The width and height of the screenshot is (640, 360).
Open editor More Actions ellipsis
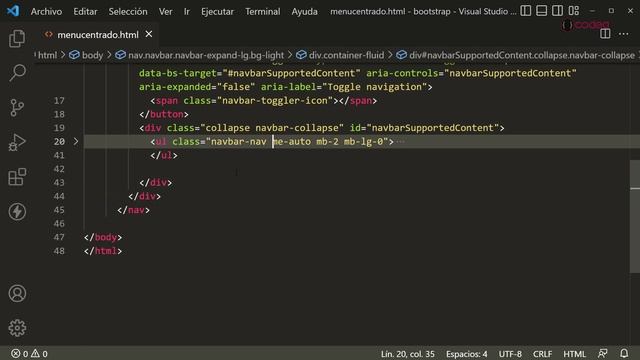click(x=624, y=34)
